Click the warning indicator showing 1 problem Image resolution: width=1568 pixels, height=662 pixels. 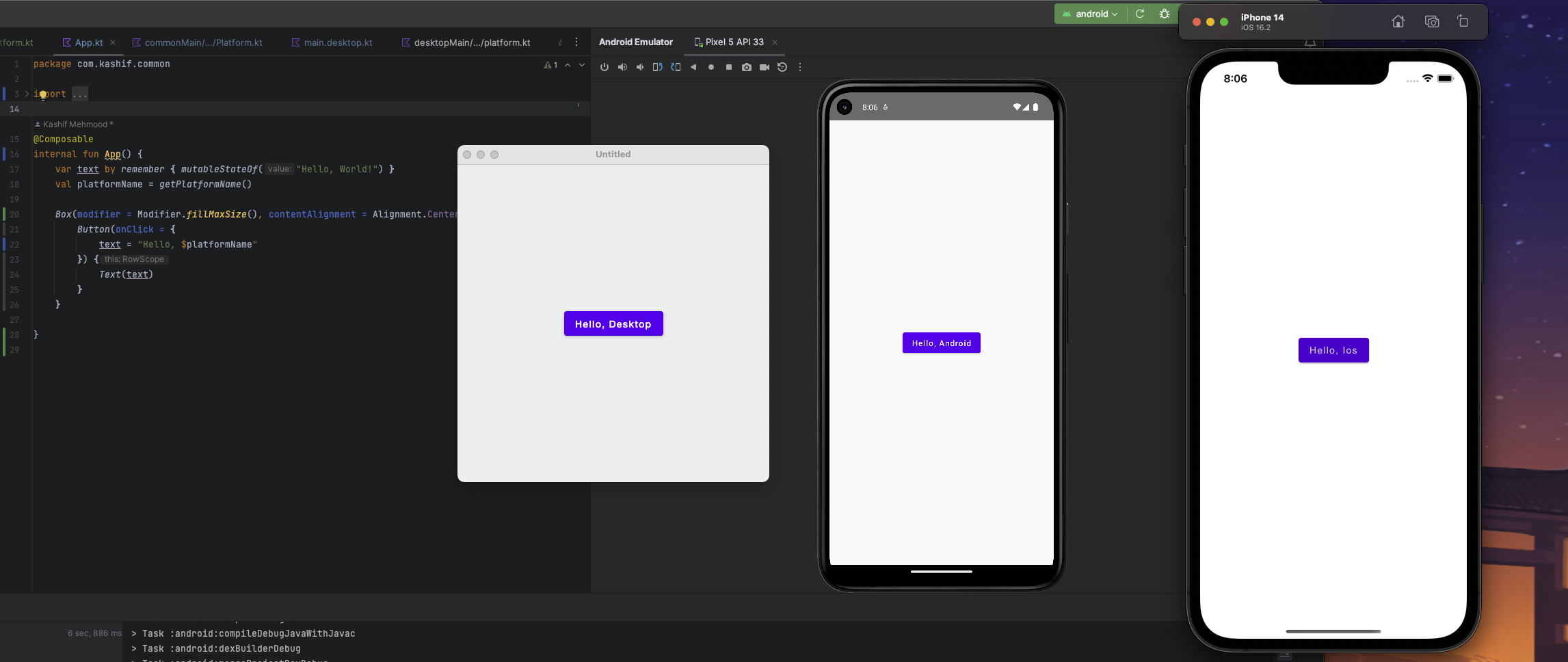(550, 65)
